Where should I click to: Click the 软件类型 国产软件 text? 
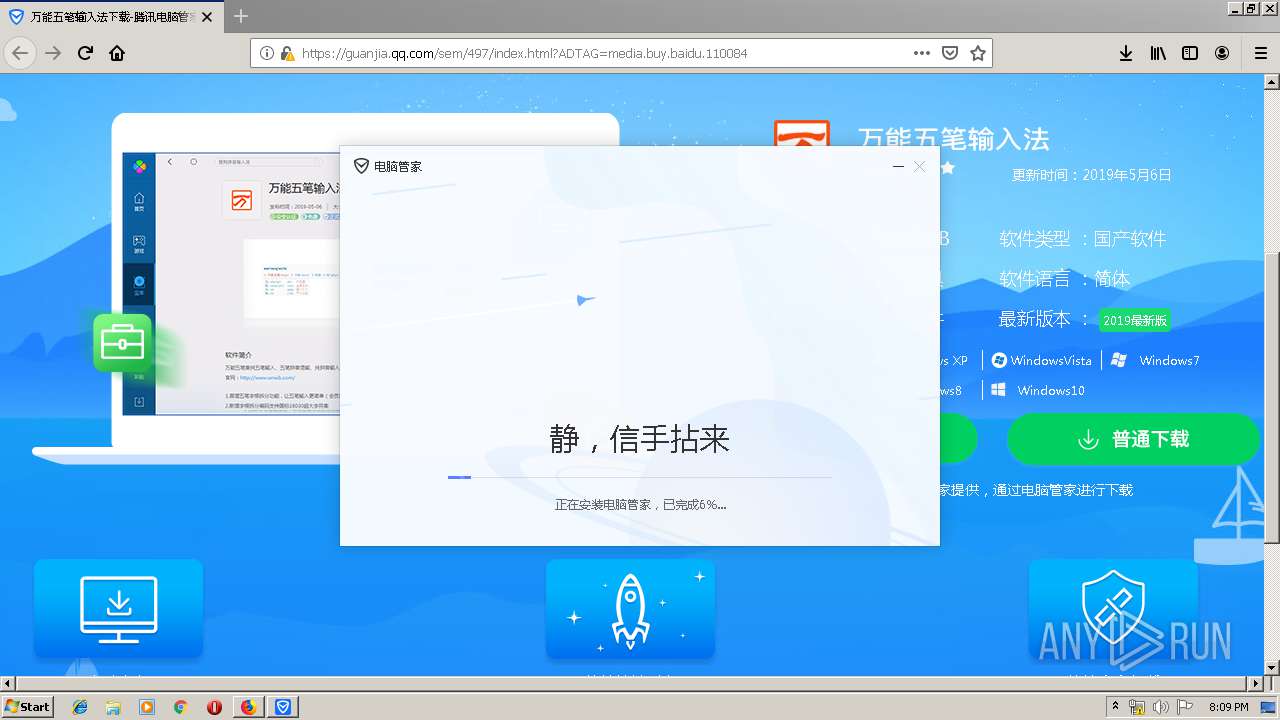[x=1082, y=239]
